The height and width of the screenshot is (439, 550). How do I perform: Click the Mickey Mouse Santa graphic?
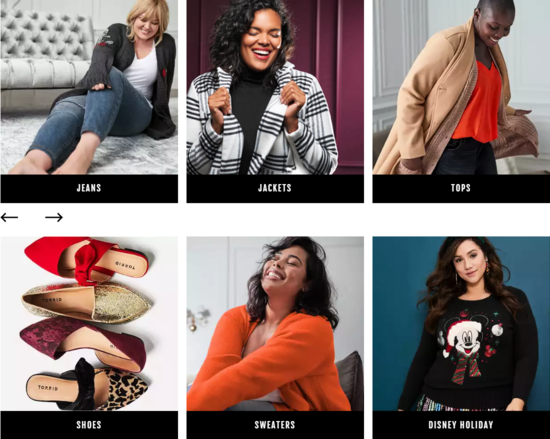468,345
